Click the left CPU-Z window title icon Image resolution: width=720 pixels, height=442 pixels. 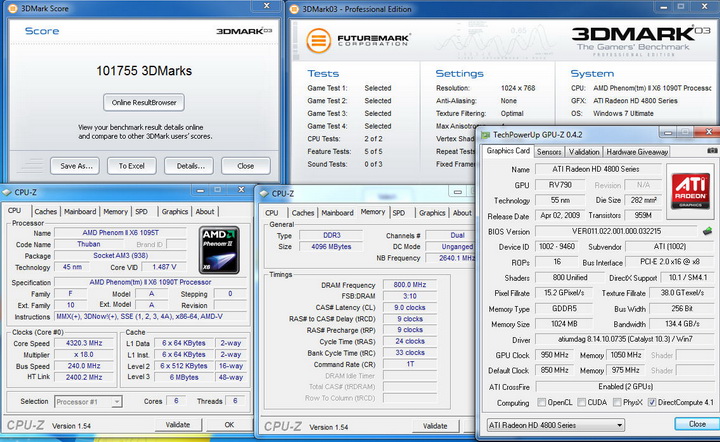click(x=7, y=192)
